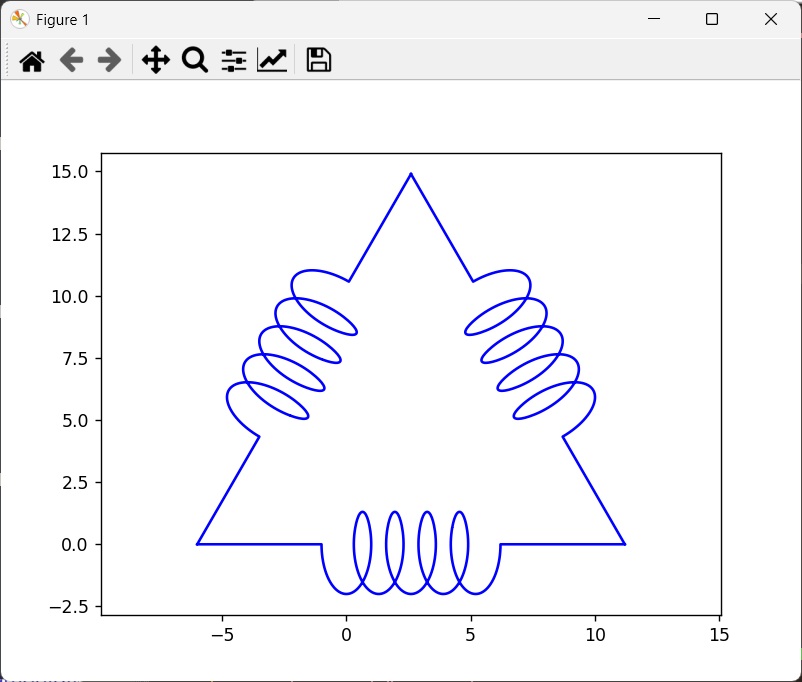Click the toolbar's dotted drag handle
The width and height of the screenshot is (802, 682).
7,60
